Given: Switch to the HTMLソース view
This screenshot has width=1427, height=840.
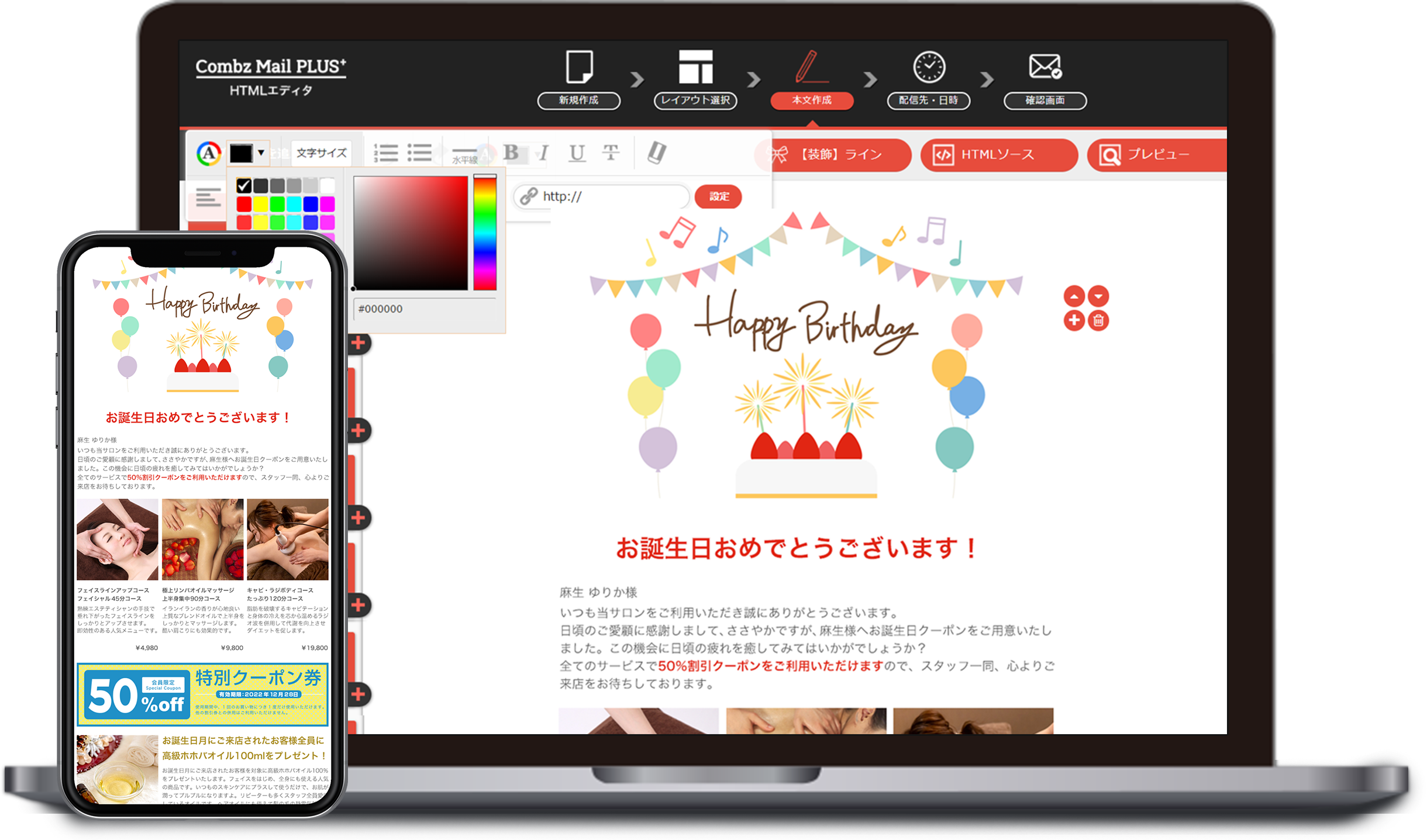Looking at the screenshot, I should tap(998, 155).
